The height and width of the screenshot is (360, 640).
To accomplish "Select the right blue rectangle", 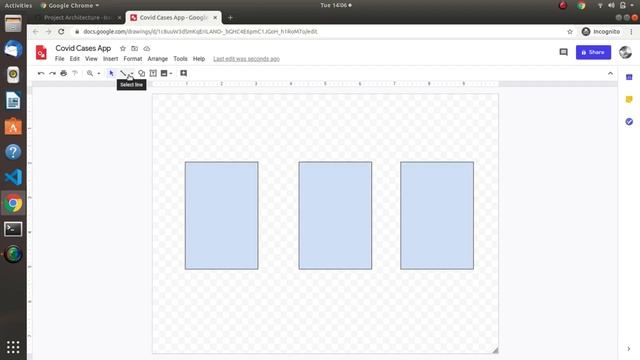I will [437, 216].
